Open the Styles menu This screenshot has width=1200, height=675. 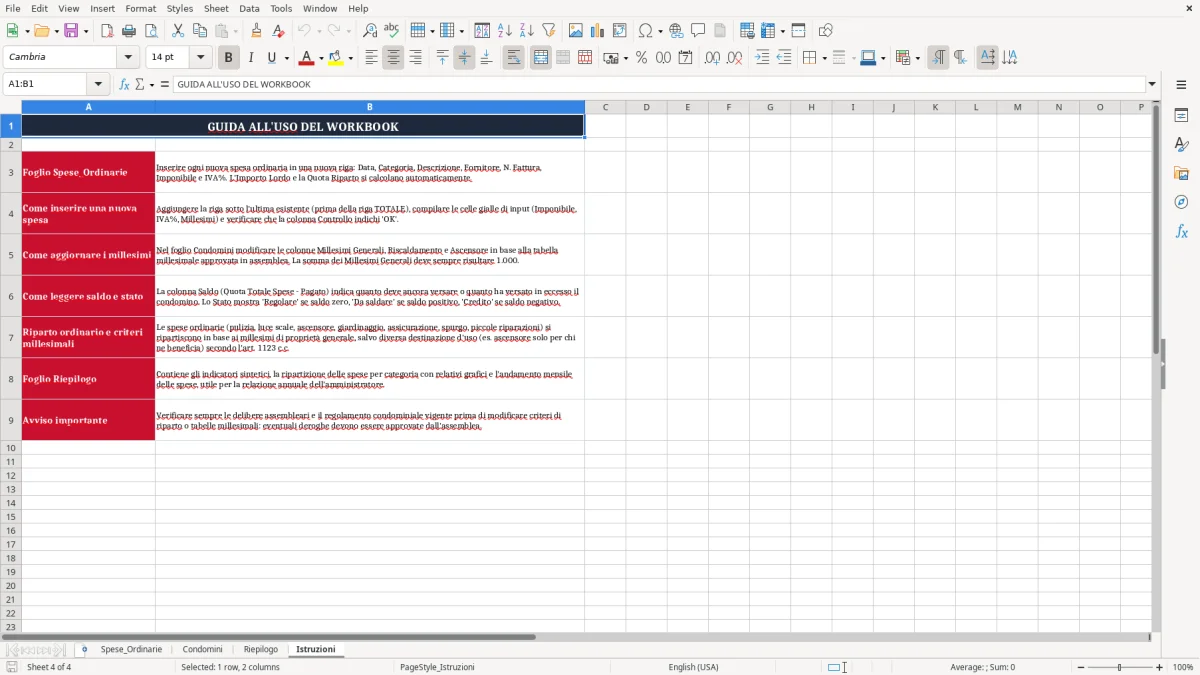pyautogui.click(x=180, y=8)
